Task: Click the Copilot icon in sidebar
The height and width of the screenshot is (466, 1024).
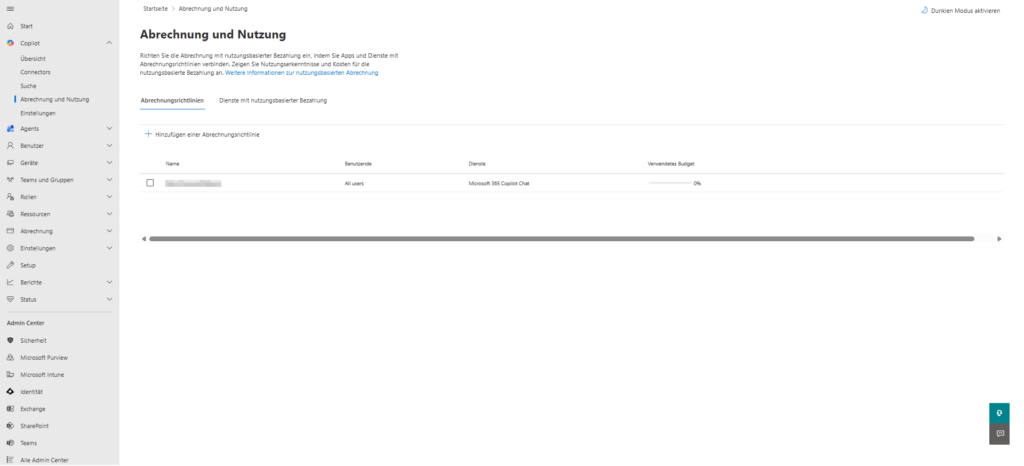Action: pyautogui.click(x=10, y=43)
